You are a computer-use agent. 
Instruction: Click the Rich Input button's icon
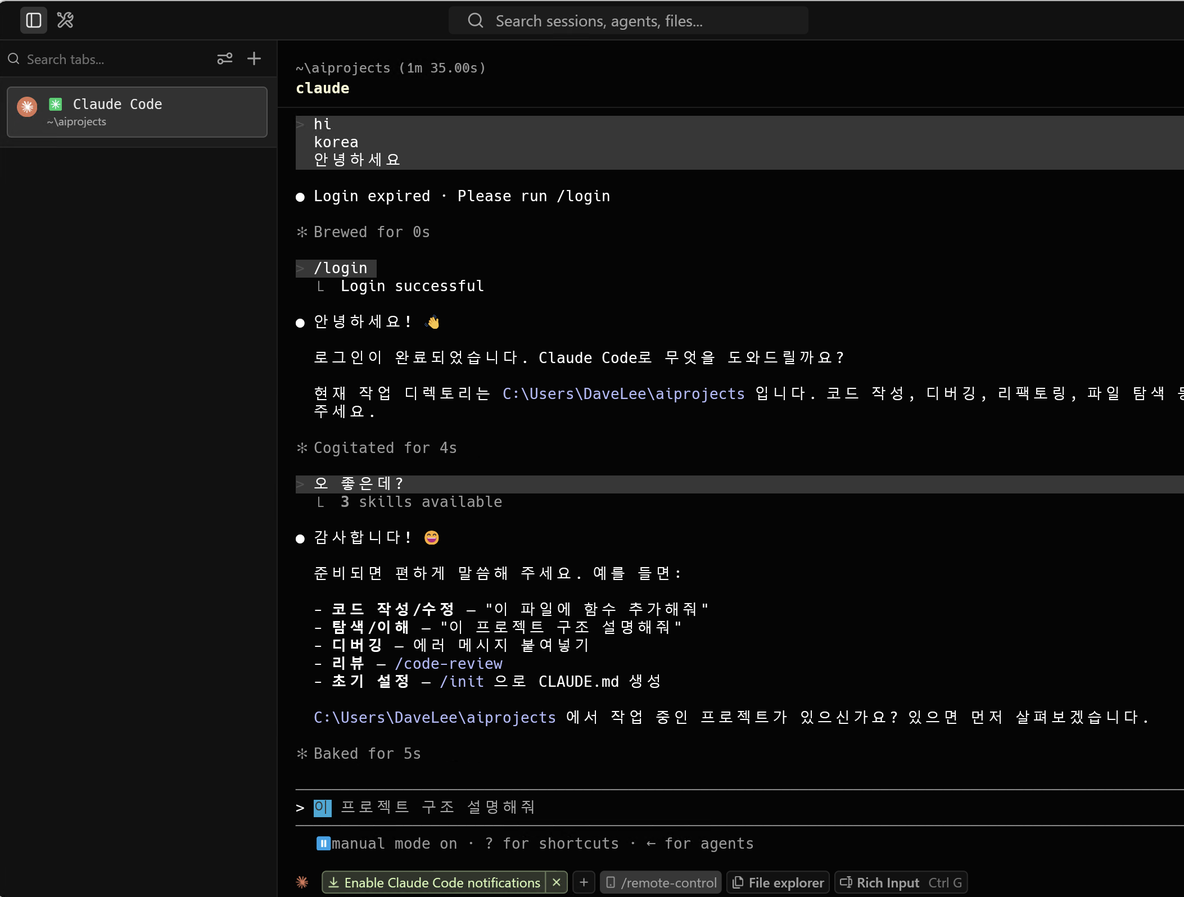(846, 883)
